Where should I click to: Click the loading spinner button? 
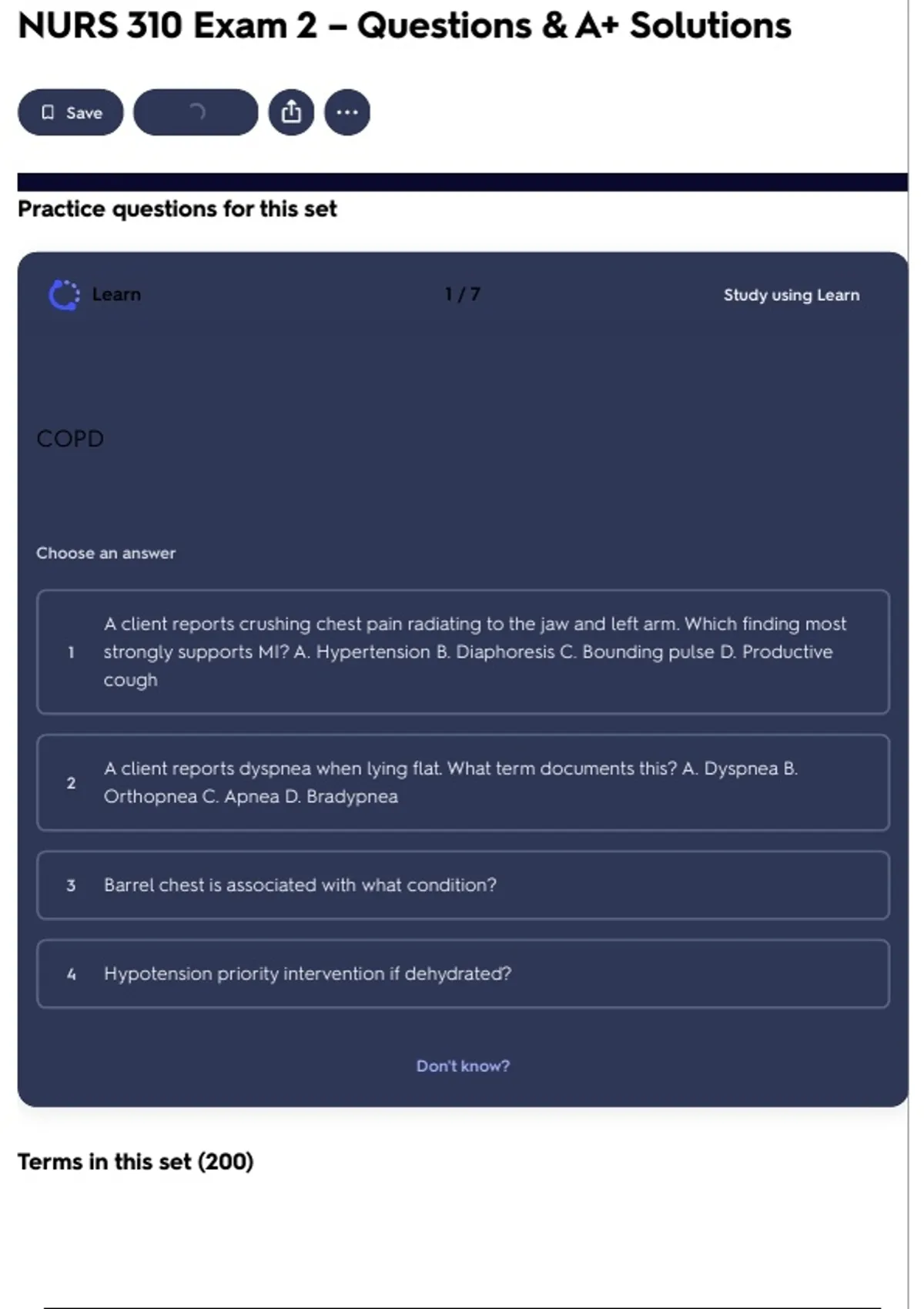coord(196,112)
